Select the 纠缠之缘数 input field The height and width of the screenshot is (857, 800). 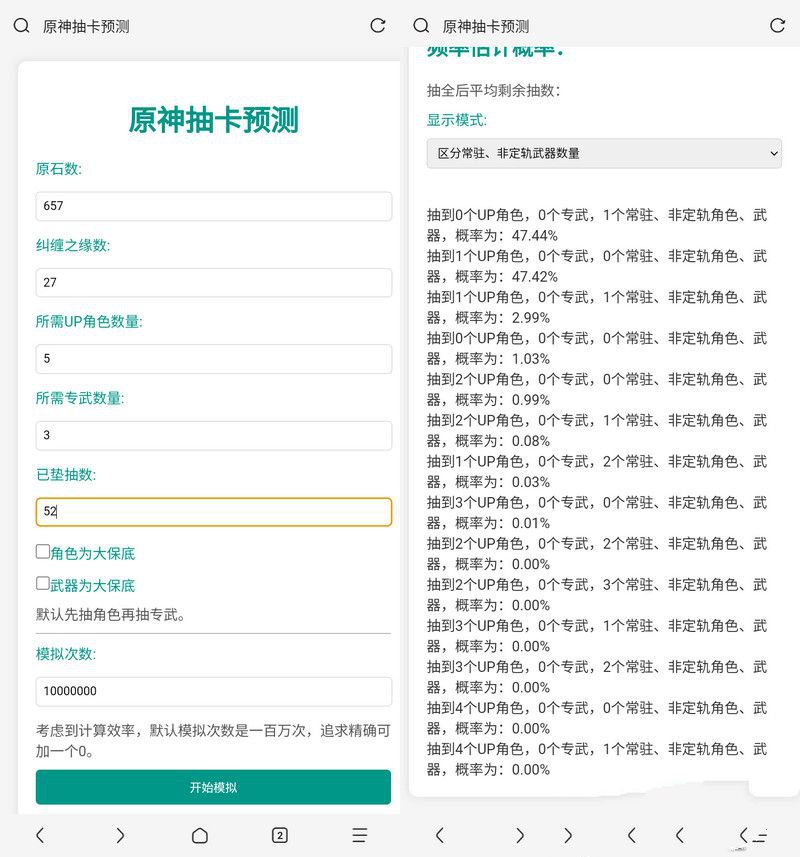click(x=213, y=282)
